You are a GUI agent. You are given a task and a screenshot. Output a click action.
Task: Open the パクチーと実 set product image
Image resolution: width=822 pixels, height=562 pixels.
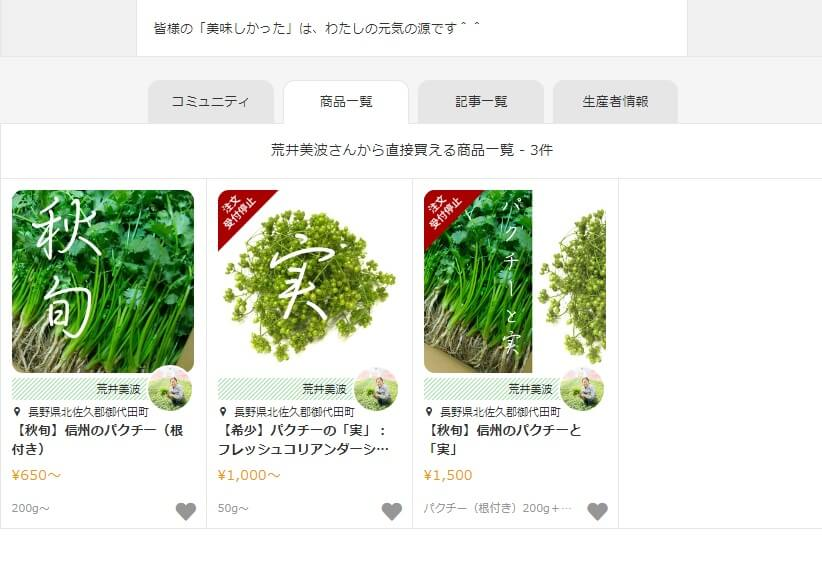click(515, 282)
